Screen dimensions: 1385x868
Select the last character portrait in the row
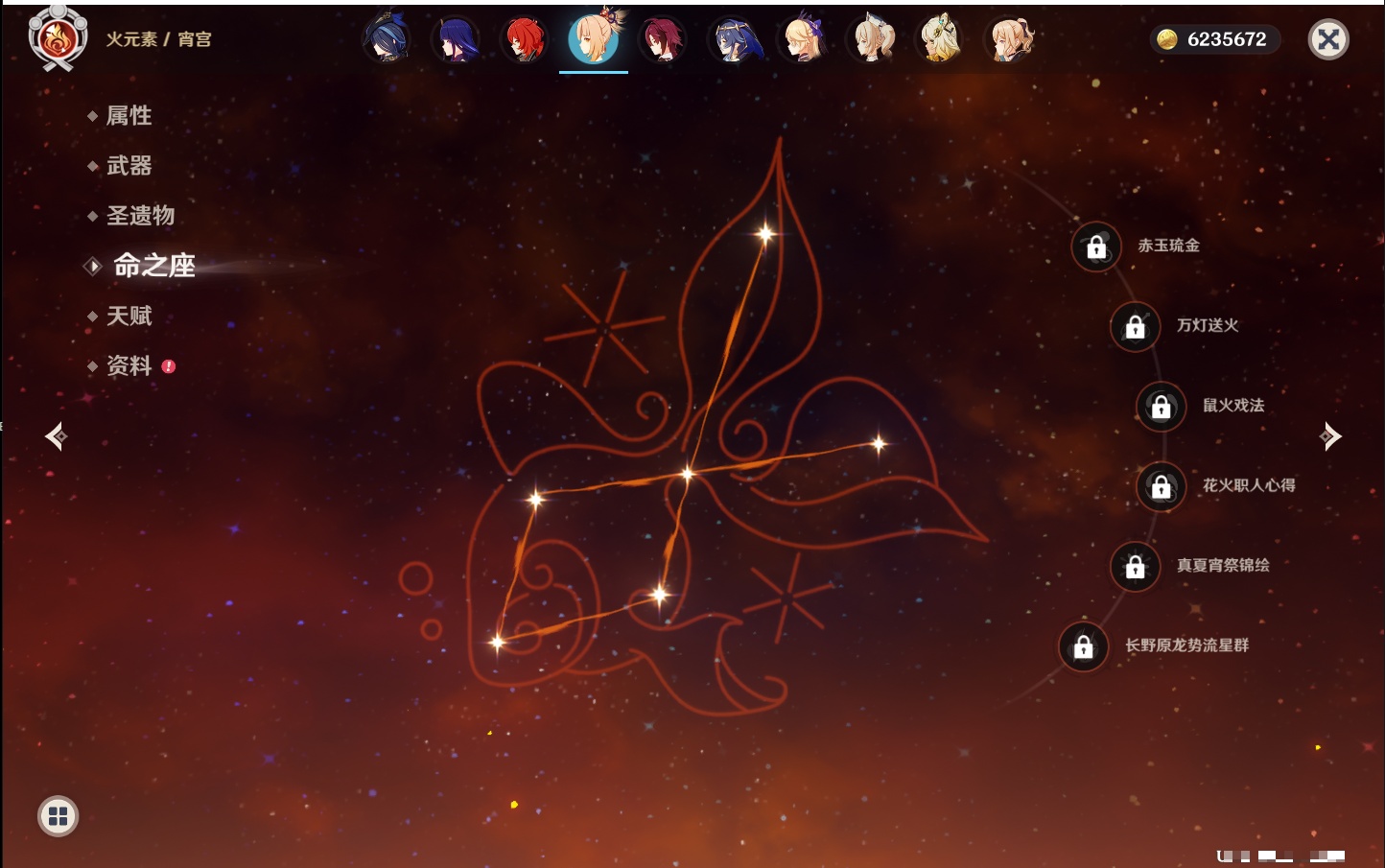(1010, 40)
